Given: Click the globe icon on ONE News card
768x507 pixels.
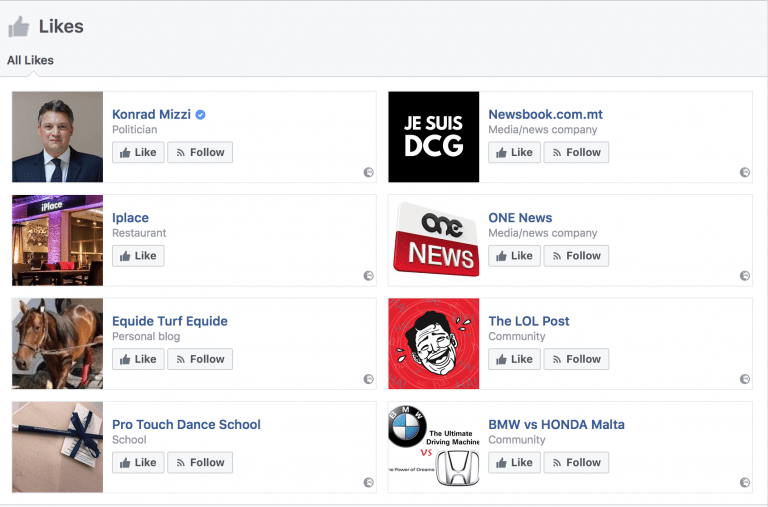Looking at the screenshot, I should (x=744, y=276).
